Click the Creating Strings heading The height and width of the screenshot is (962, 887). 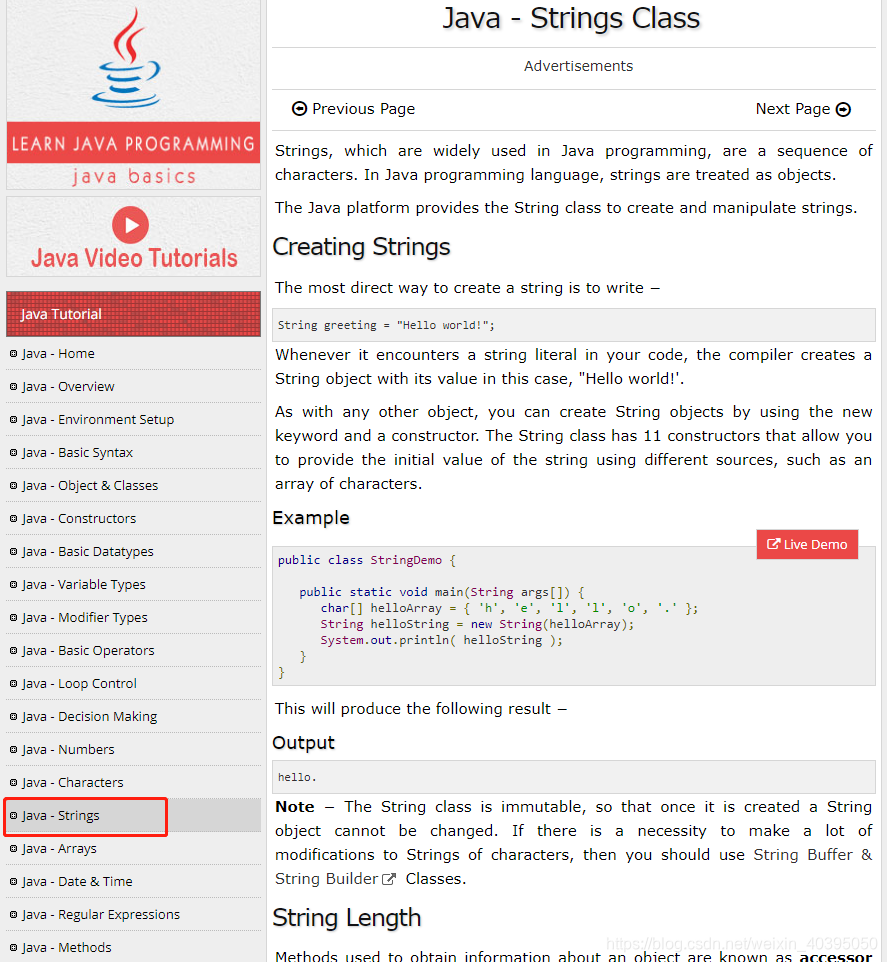(361, 247)
